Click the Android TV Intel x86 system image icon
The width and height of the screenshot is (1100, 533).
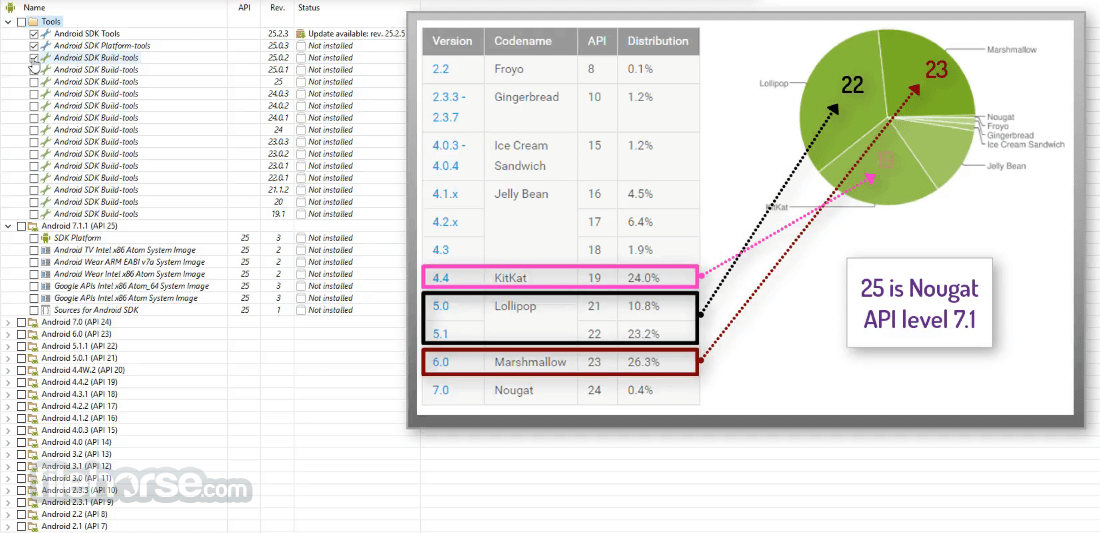[x=46, y=250]
